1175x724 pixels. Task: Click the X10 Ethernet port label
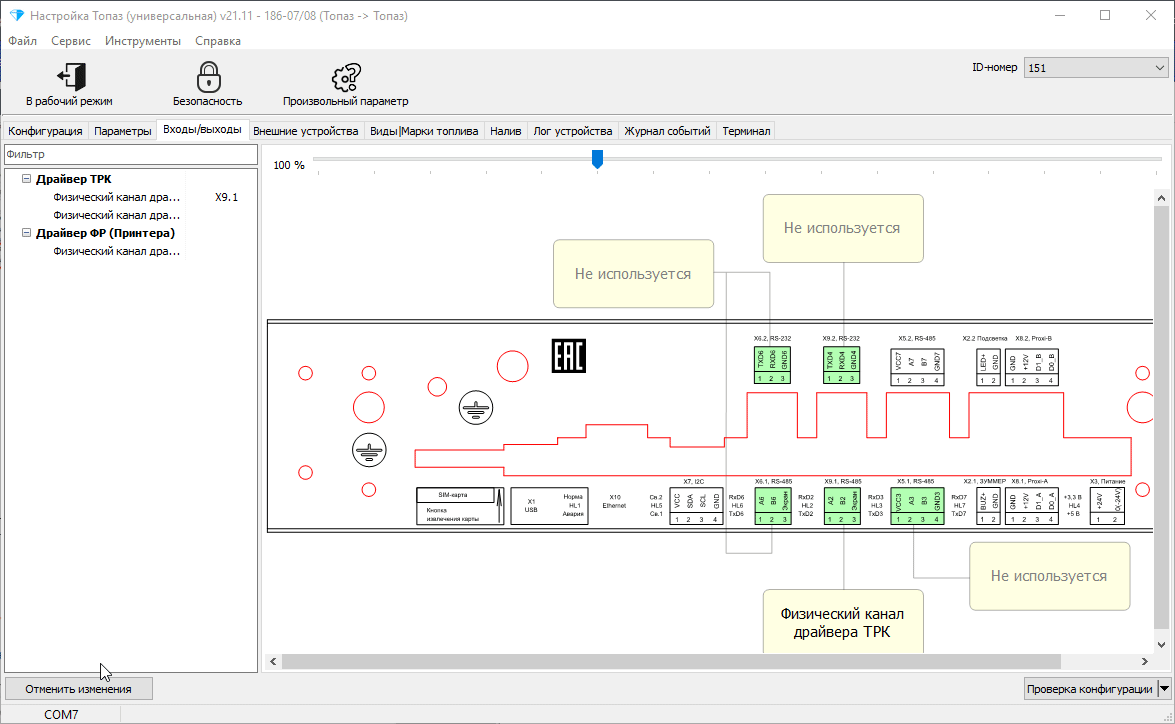(x=614, y=501)
